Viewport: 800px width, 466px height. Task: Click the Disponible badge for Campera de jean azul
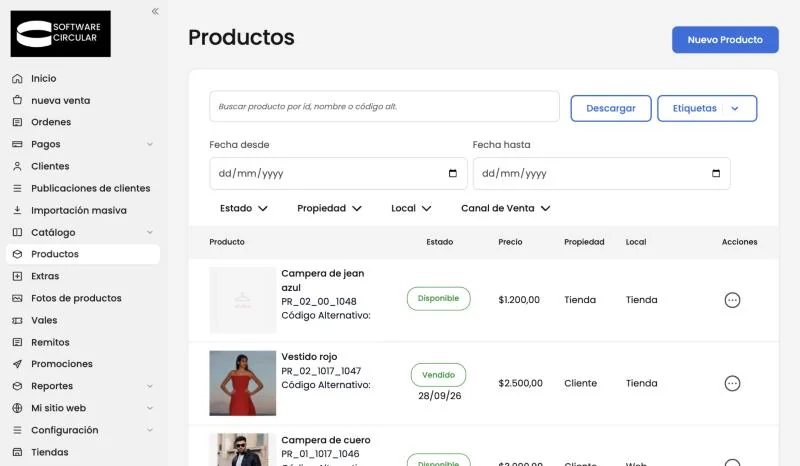(438, 299)
